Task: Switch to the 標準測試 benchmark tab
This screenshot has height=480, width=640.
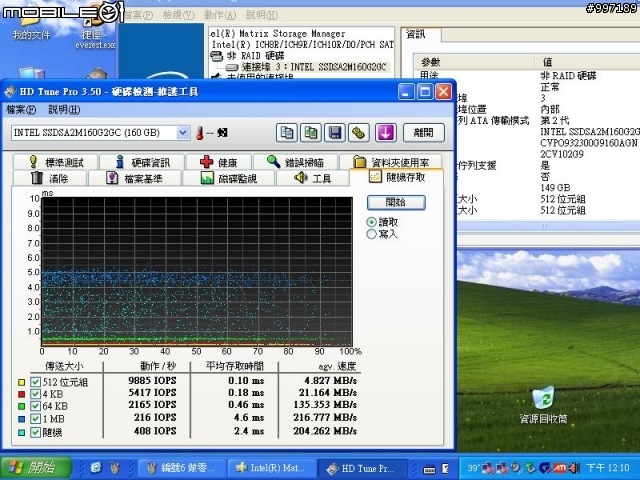Action: (x=55, y=162)
